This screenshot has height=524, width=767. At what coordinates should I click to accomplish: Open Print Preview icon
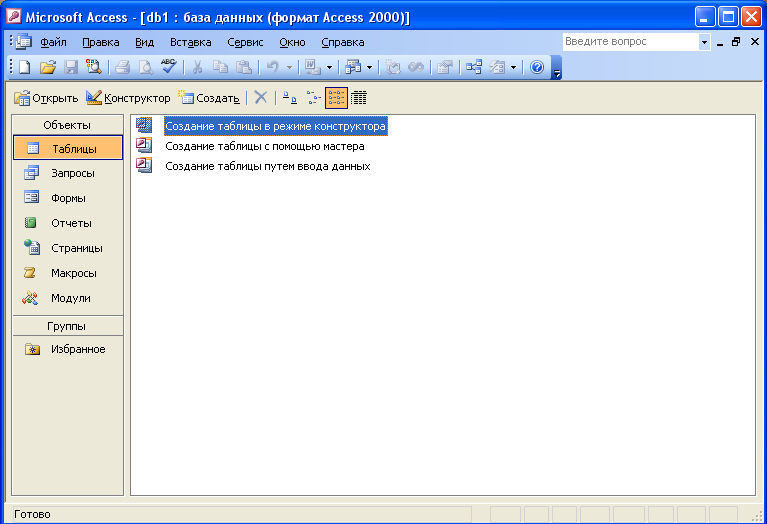146,67
